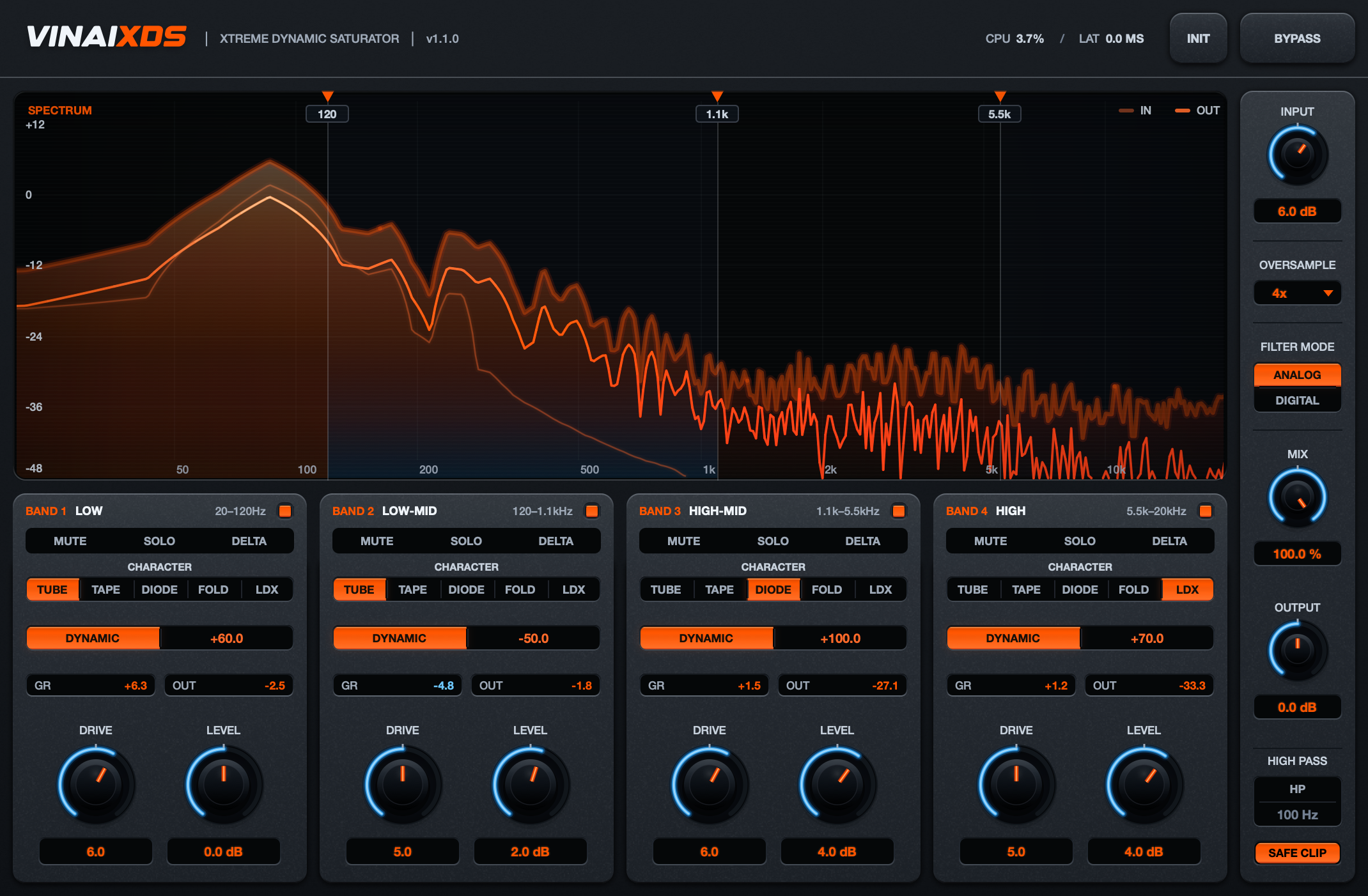Viewport: 1368px width, 896px height.
Task: Click Band 1 drive value 6.0
Action: pos(96,852)
